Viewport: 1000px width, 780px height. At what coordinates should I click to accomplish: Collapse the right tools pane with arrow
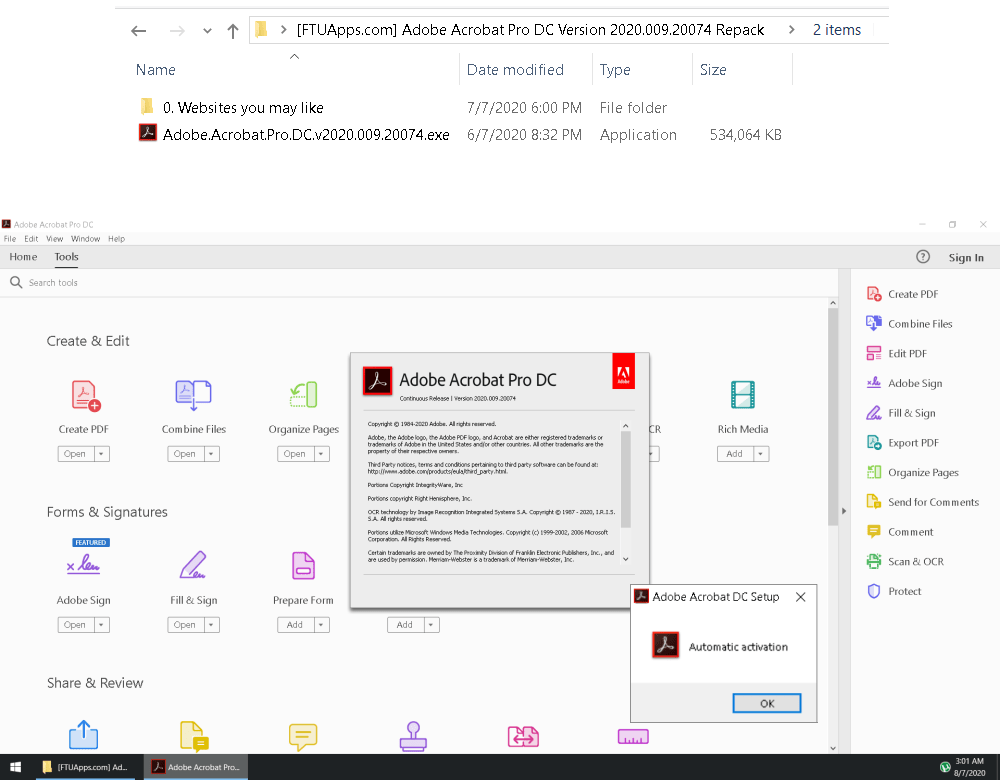[x=844, y=511]
